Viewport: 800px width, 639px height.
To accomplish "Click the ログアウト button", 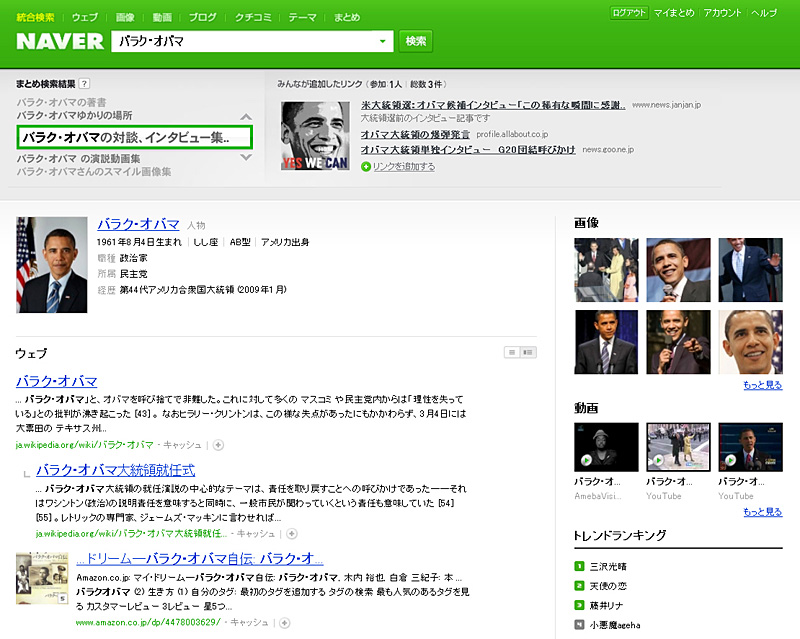I will [629, 13].
